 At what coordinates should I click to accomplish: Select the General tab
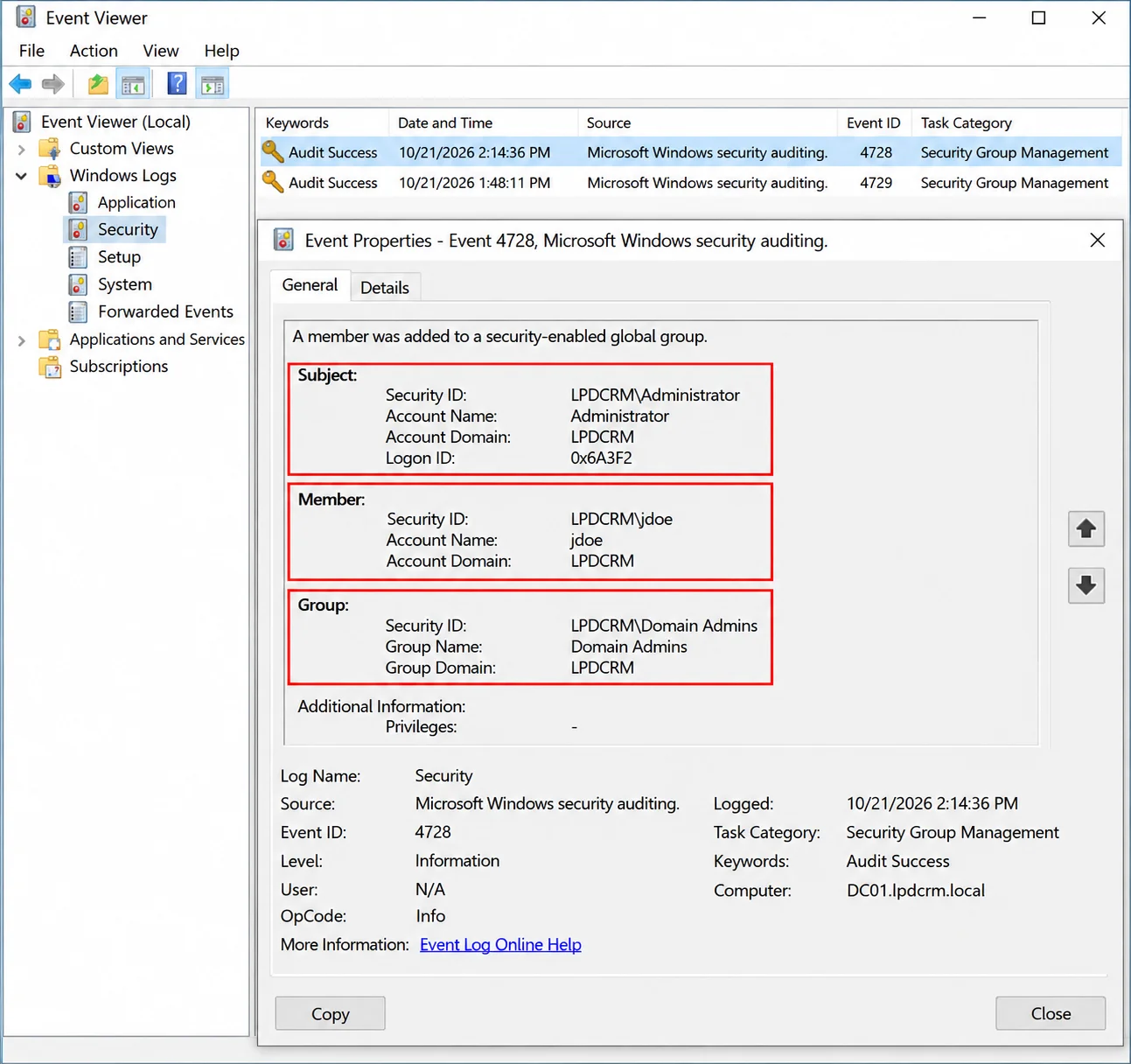click(x=310, y=285)
